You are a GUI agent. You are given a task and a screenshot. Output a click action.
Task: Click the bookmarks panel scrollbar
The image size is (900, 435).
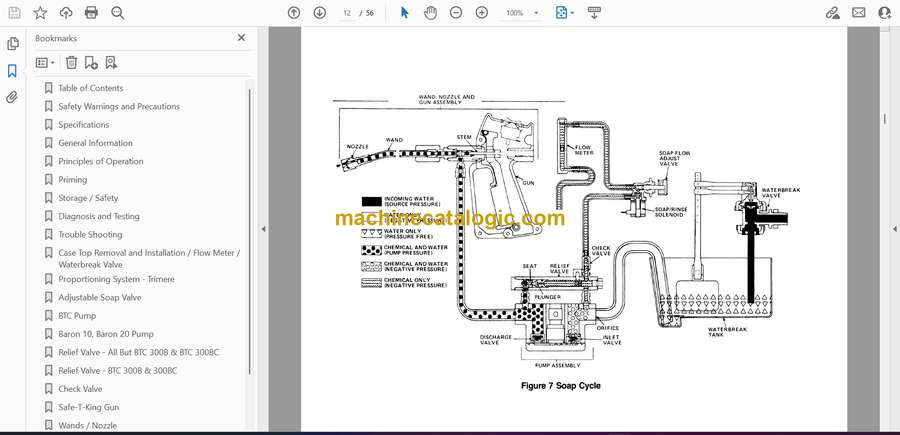pyautogui.click(x=250, y=231)
